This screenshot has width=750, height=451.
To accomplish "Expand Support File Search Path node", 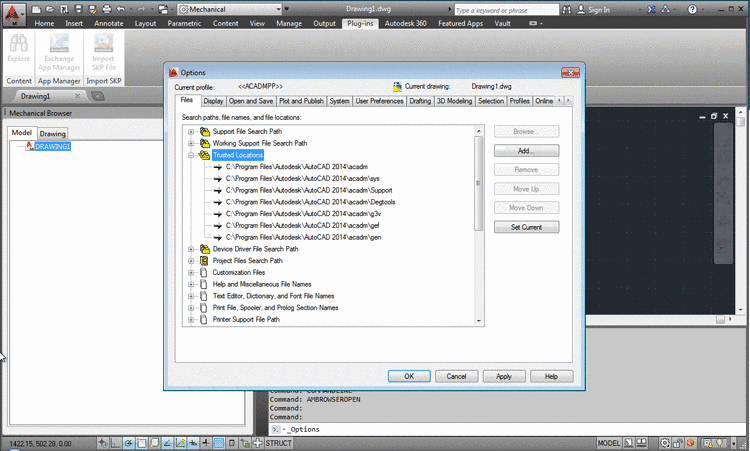I will click(191, 132).
